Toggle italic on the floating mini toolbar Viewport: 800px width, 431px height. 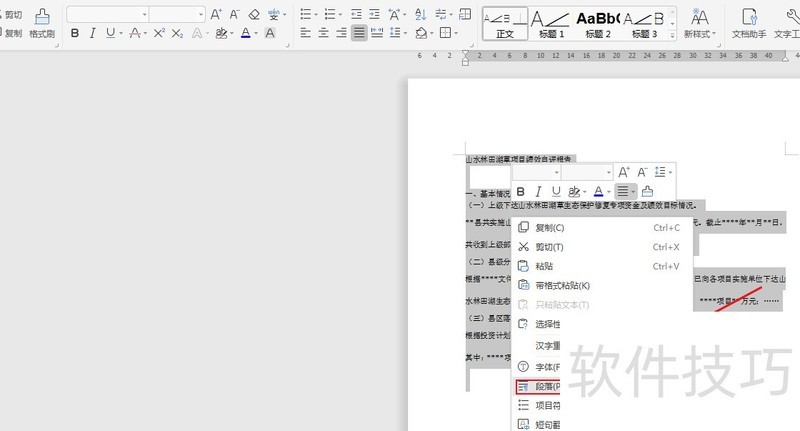(538, 191)
